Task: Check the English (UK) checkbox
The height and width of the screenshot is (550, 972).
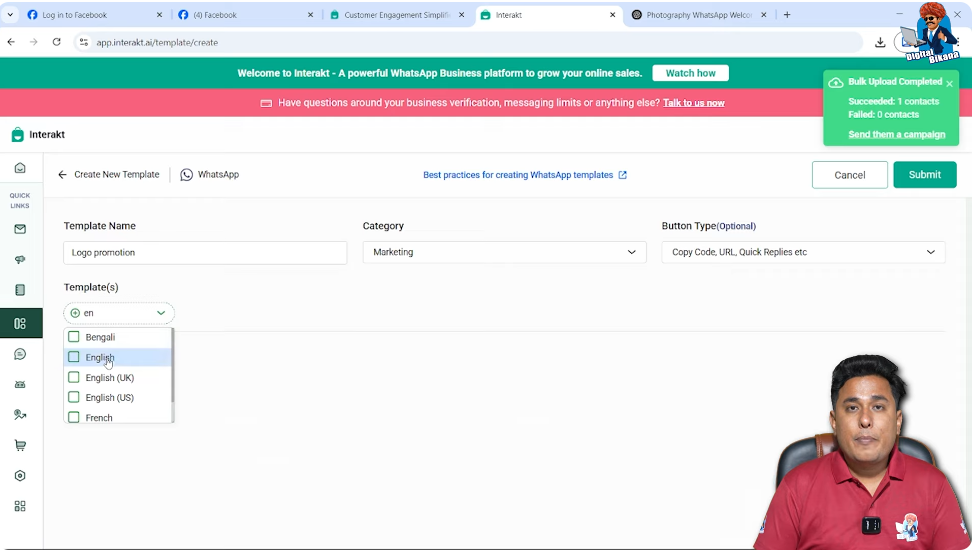Action: [74, 377]
